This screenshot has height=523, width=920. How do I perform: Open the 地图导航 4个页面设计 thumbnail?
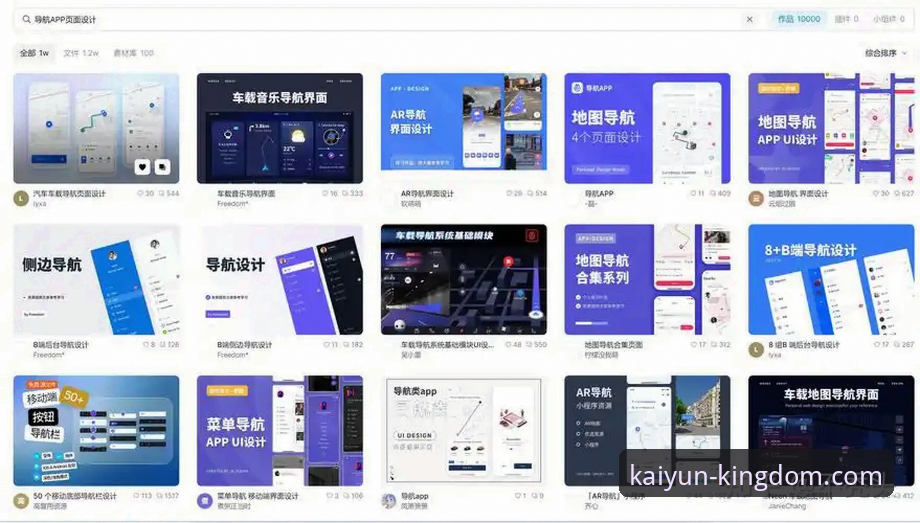coord(647,128)
